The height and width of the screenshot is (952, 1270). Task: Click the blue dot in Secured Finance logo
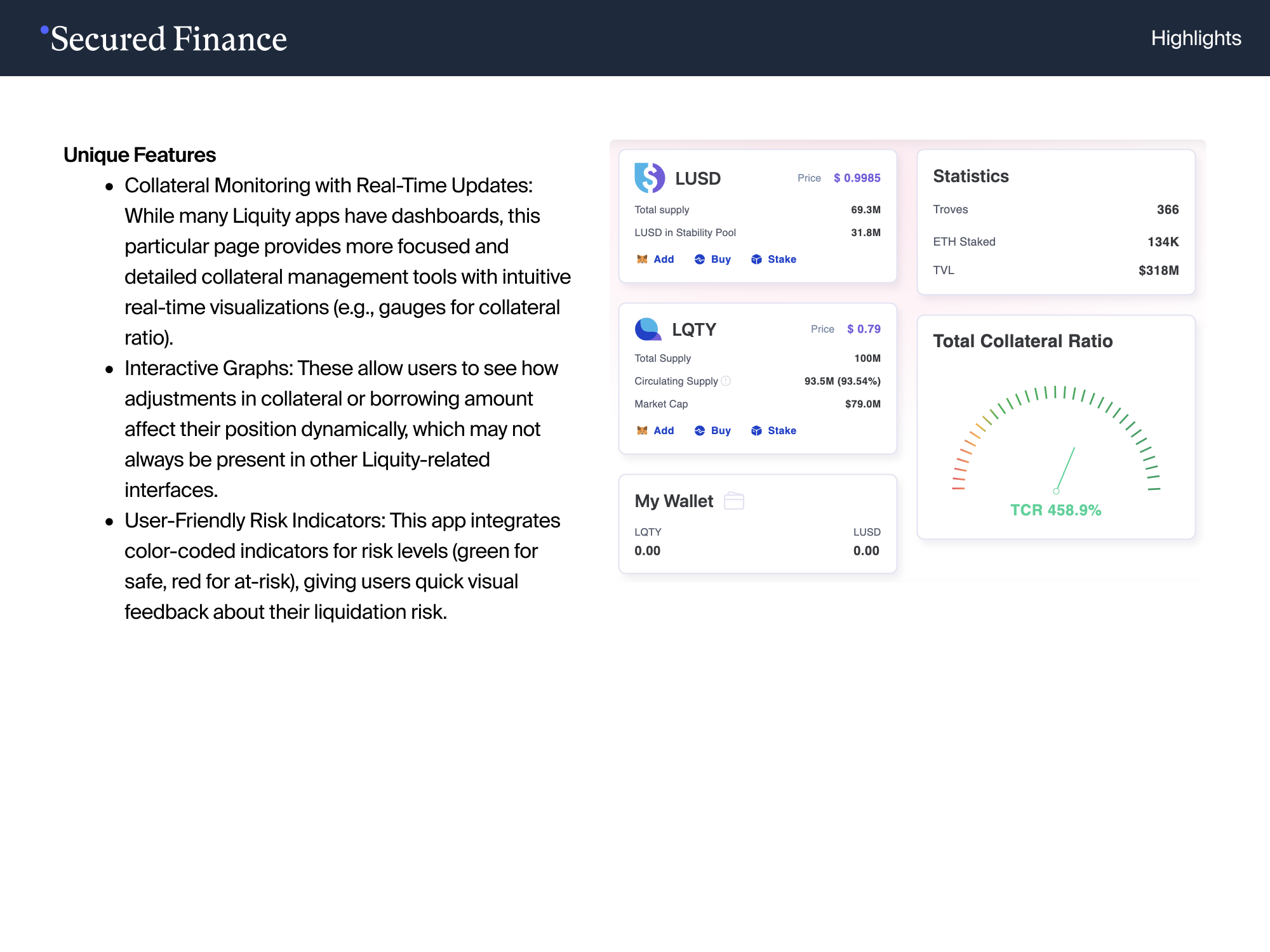(44, 29)
